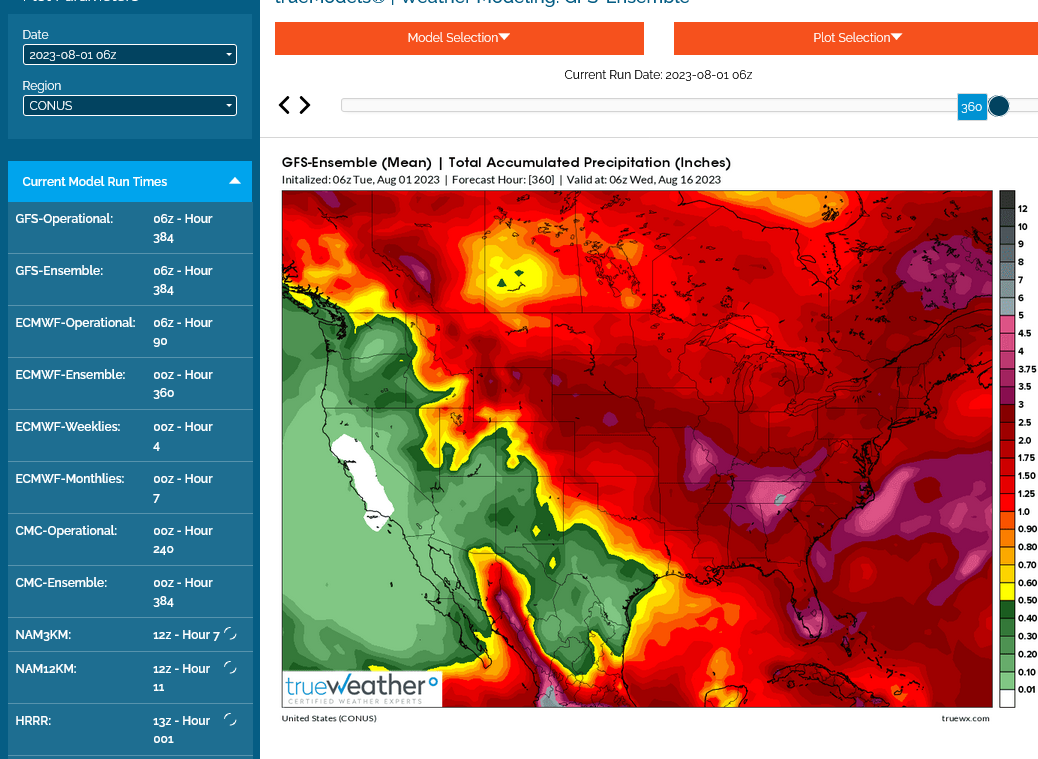Viewport: 1038px width, 759px height.
Task: Select the NAM3KM row label
Action: pos(43,635)
